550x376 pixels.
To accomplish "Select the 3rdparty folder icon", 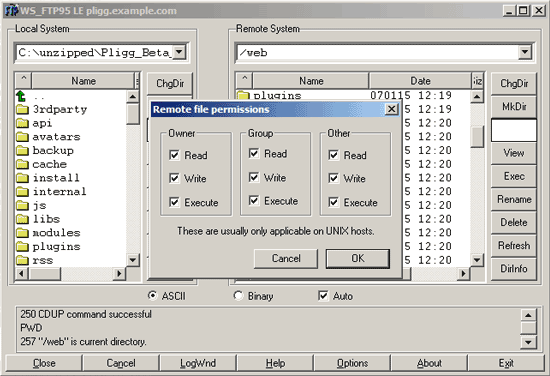I will (22, 109).
